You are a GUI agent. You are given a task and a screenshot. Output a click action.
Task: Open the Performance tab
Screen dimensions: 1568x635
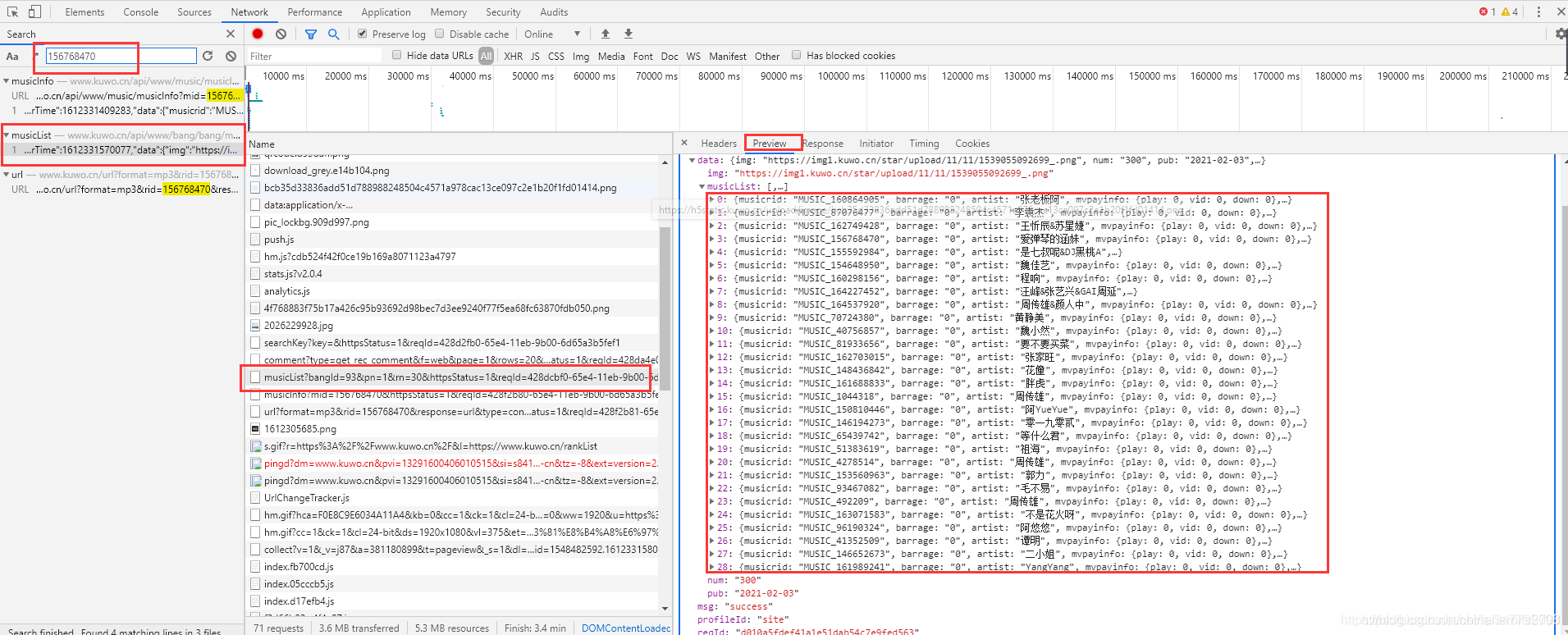point(315,12)
